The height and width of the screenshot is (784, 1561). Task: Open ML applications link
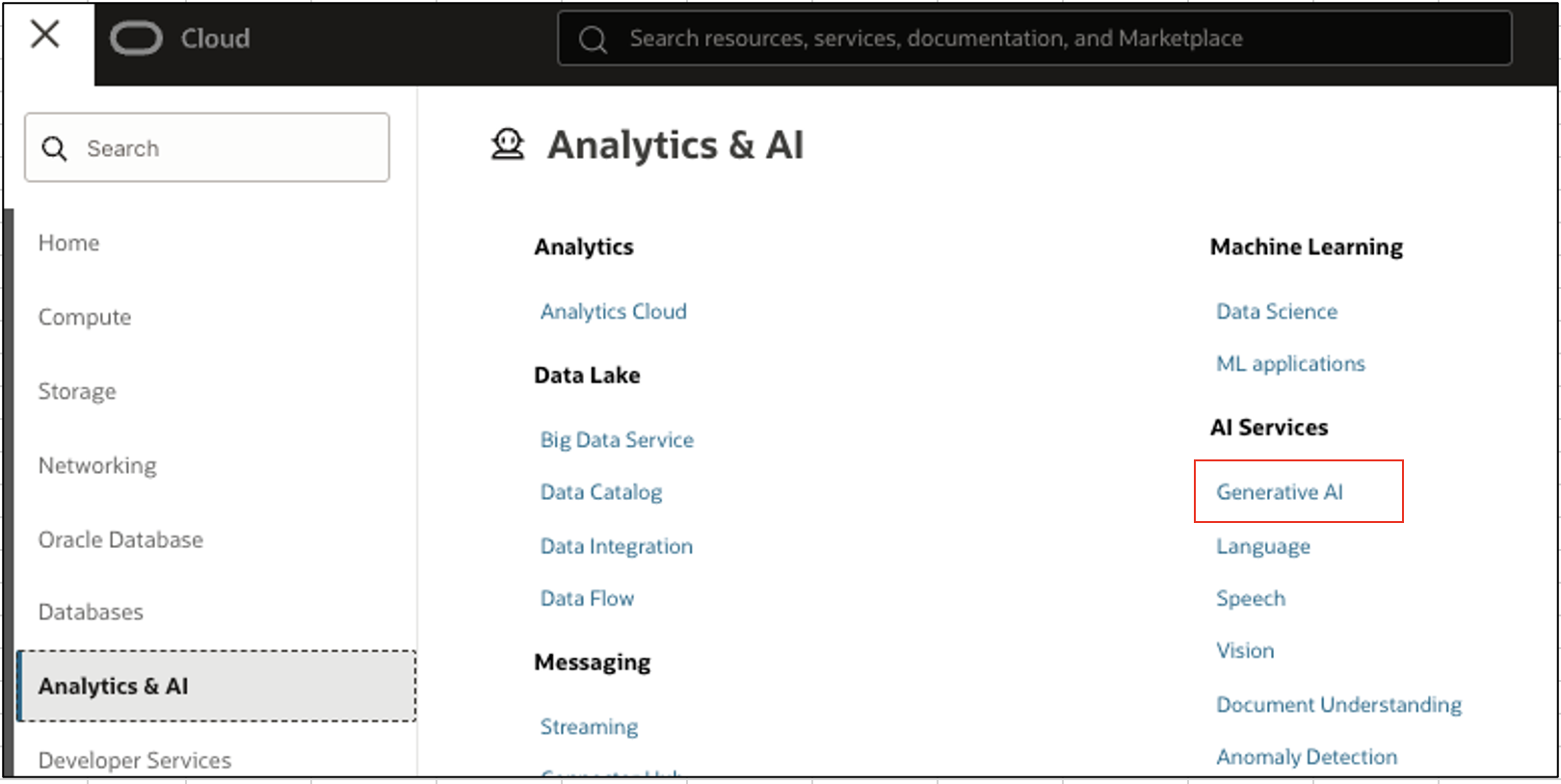(1290, 363)
